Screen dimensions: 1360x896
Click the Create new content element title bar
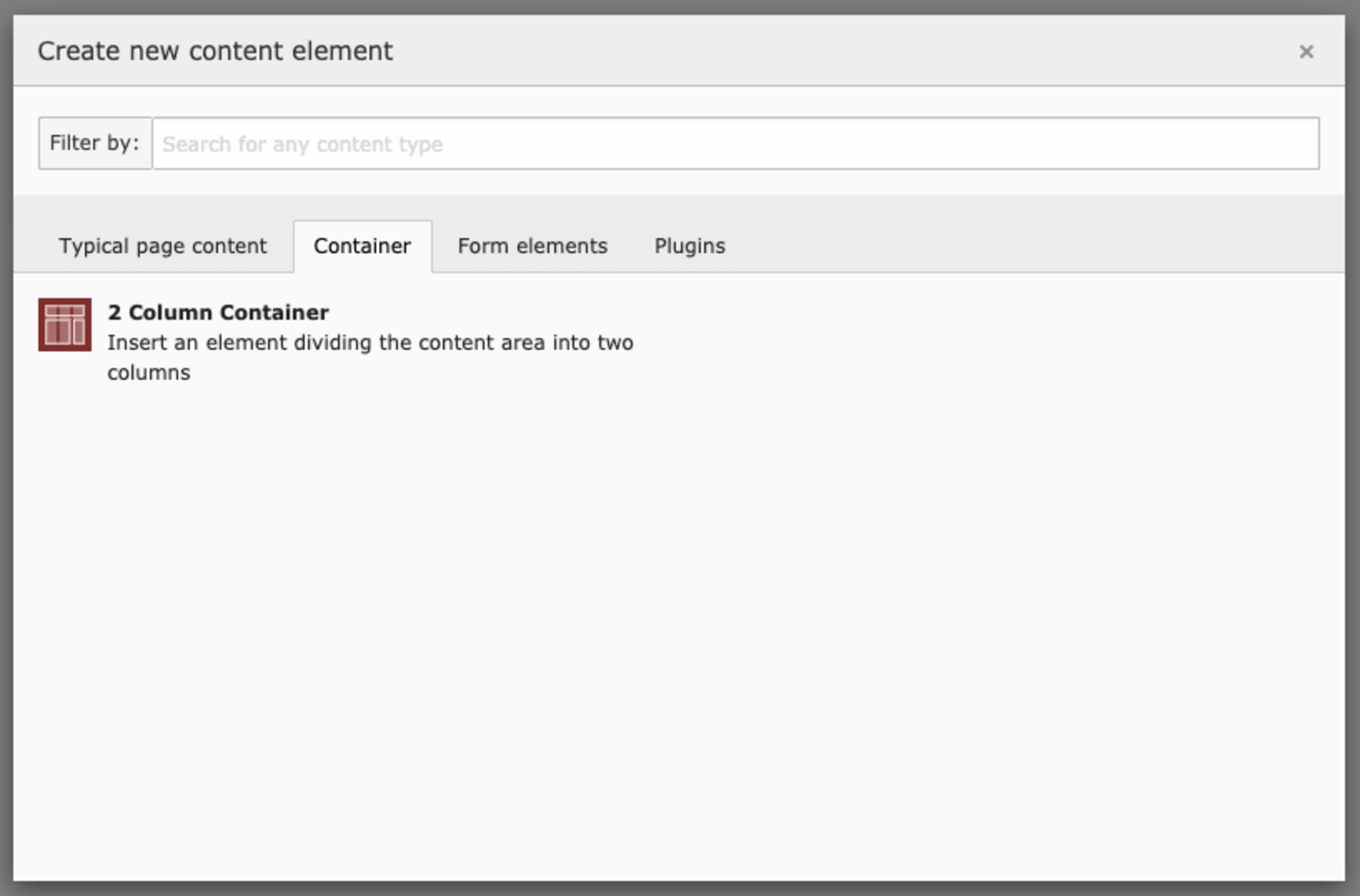pyautogui.click(x=213, y=51)
